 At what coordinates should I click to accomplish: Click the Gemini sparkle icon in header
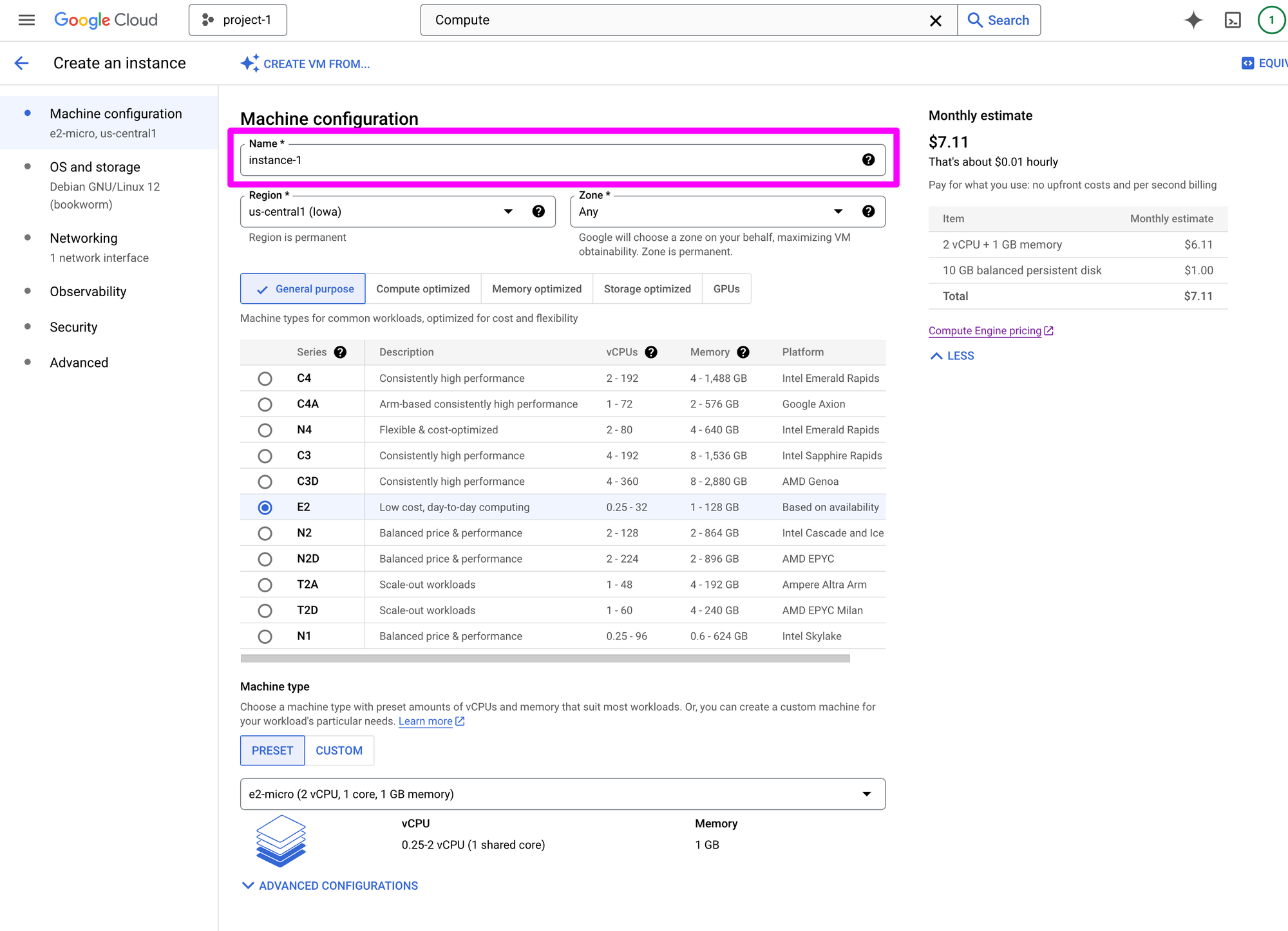pyautogui.click(x=1193, y=20)
